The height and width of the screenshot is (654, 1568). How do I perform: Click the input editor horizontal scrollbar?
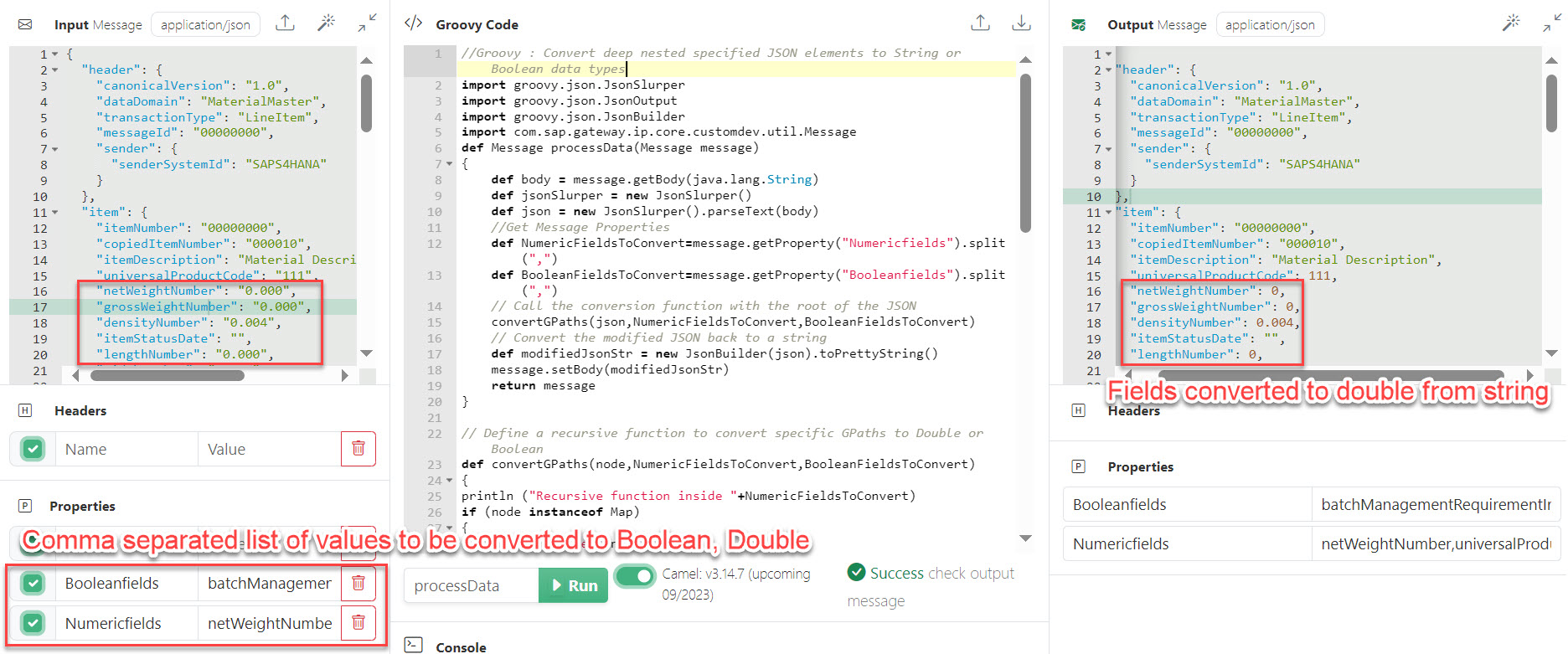tap(168, 375)
